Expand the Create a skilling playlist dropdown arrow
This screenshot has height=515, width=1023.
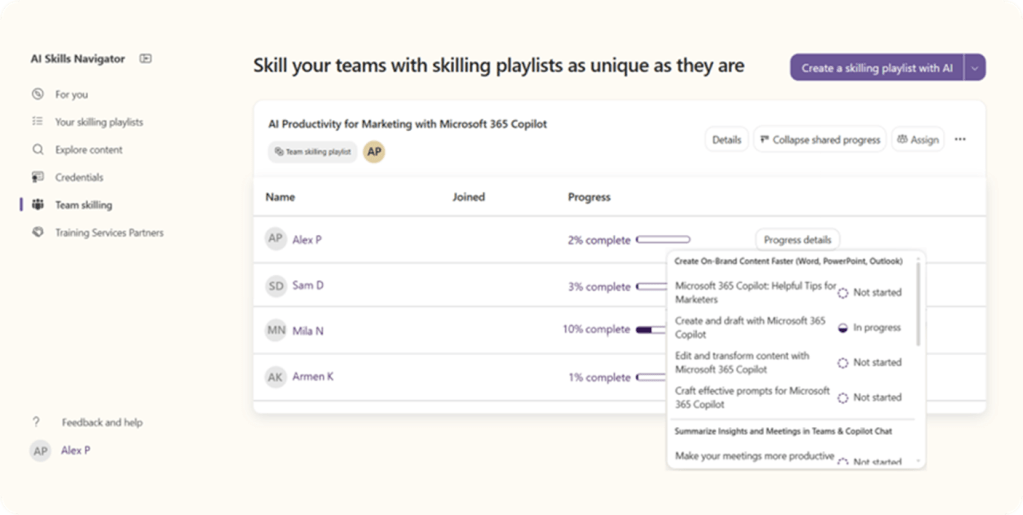[x=975, y=68]
